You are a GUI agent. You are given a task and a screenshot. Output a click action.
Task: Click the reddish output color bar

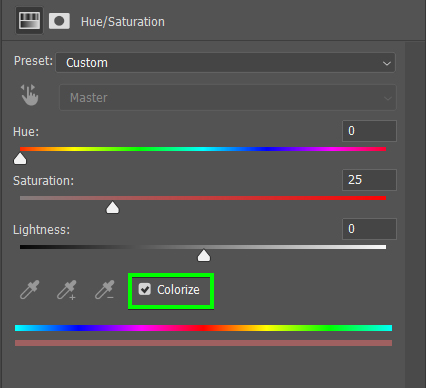click(x=203, y=343)
